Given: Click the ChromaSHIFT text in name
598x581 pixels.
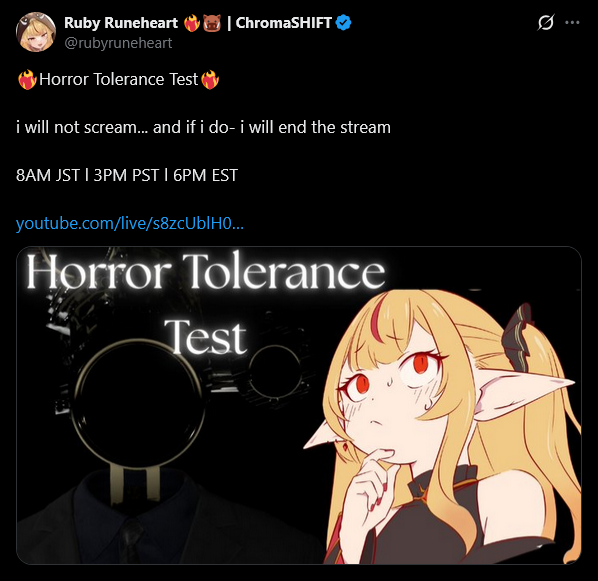Looking at the screenshot, I should click(283, 23).
